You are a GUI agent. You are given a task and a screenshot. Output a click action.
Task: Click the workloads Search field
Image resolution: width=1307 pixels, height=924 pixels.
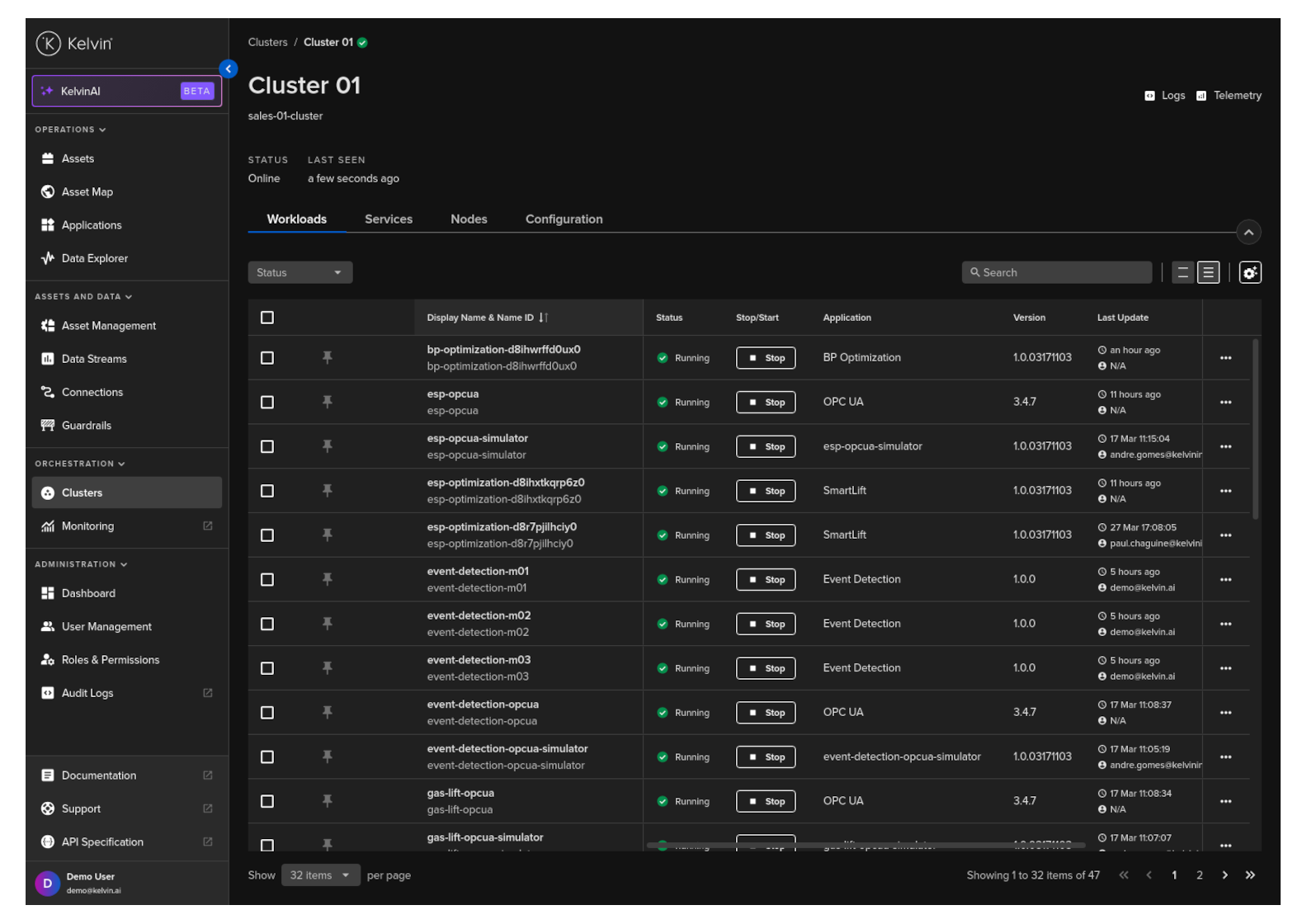click(x=1056, y=273)
